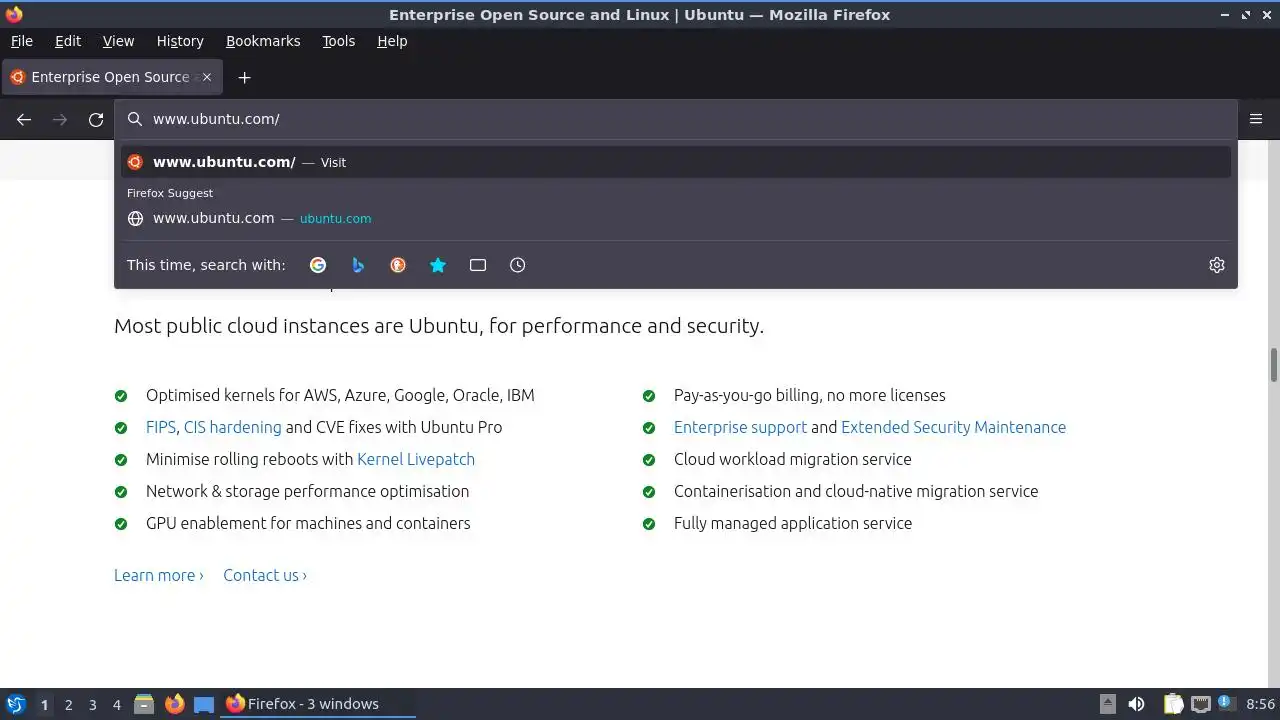Go back to the previous page
Viewport: 1280px width, 720px height.
[24, 120]
